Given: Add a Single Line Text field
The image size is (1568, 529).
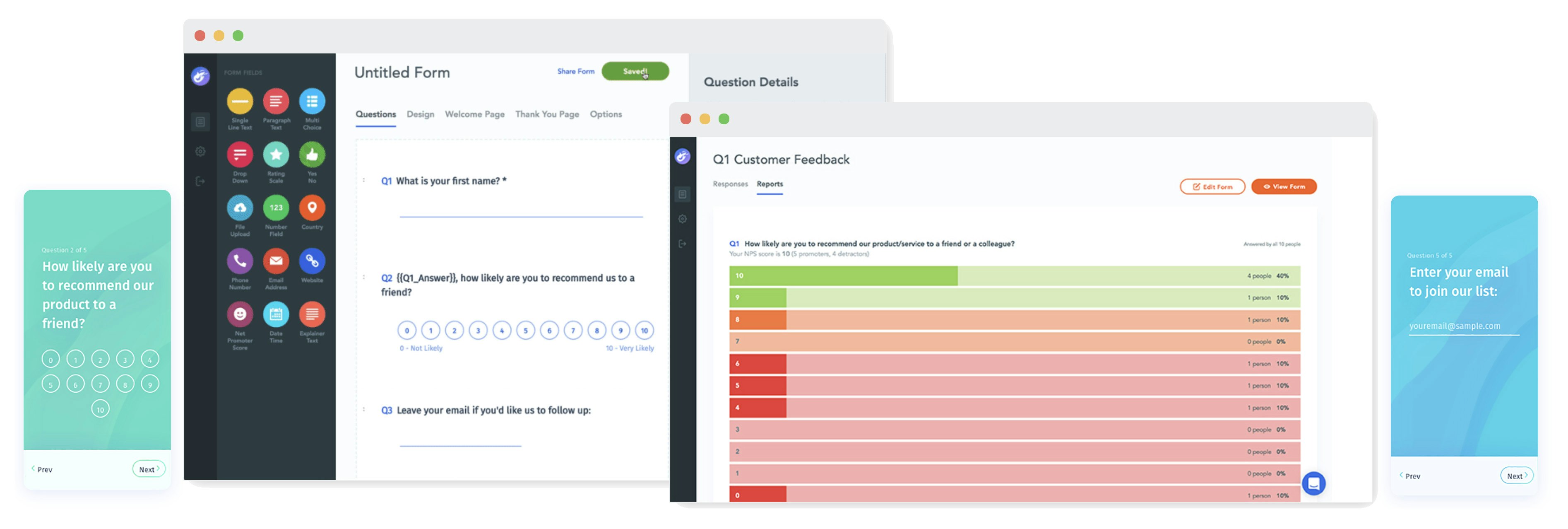Looking at the screenshot, I should pyautogui.click(x=240, y=102).
